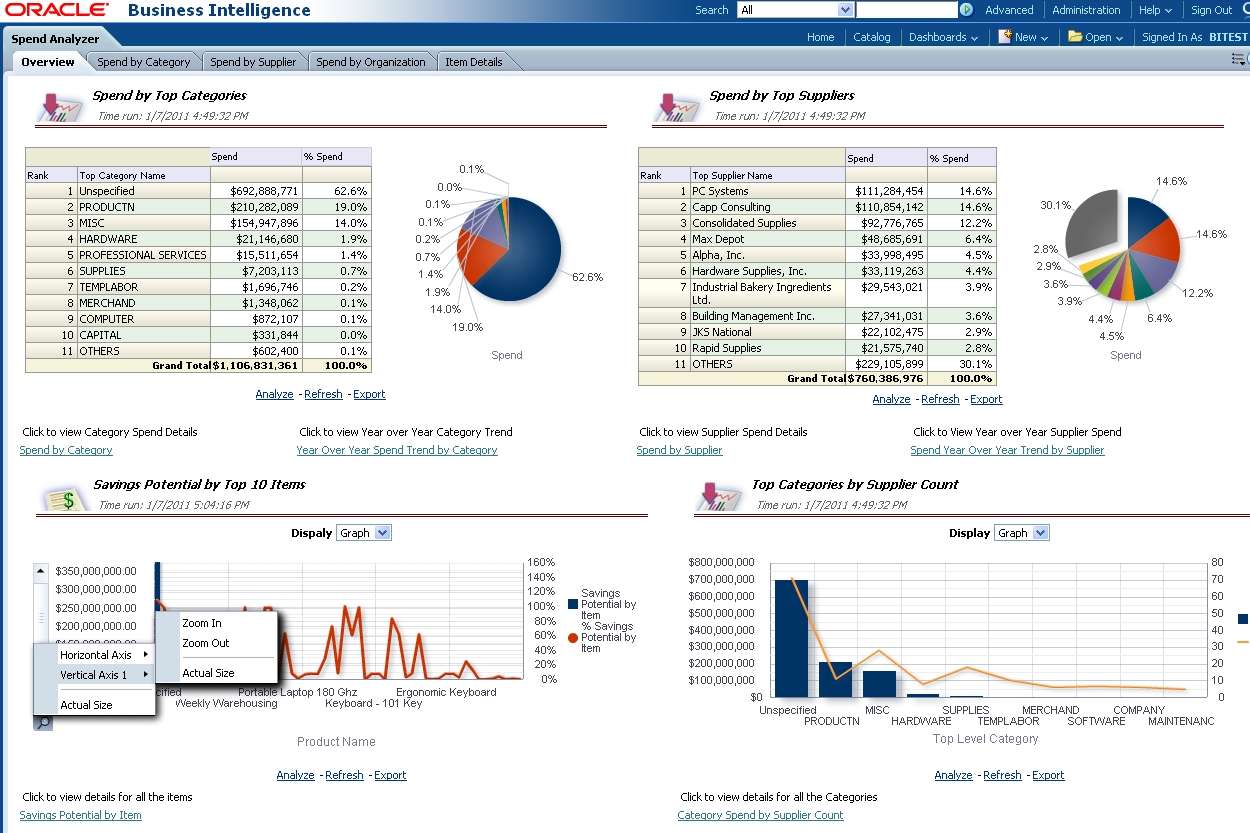Click Export under Spend by Top Suppliers
Screen dimensions: 1250x833
(986, 399)
